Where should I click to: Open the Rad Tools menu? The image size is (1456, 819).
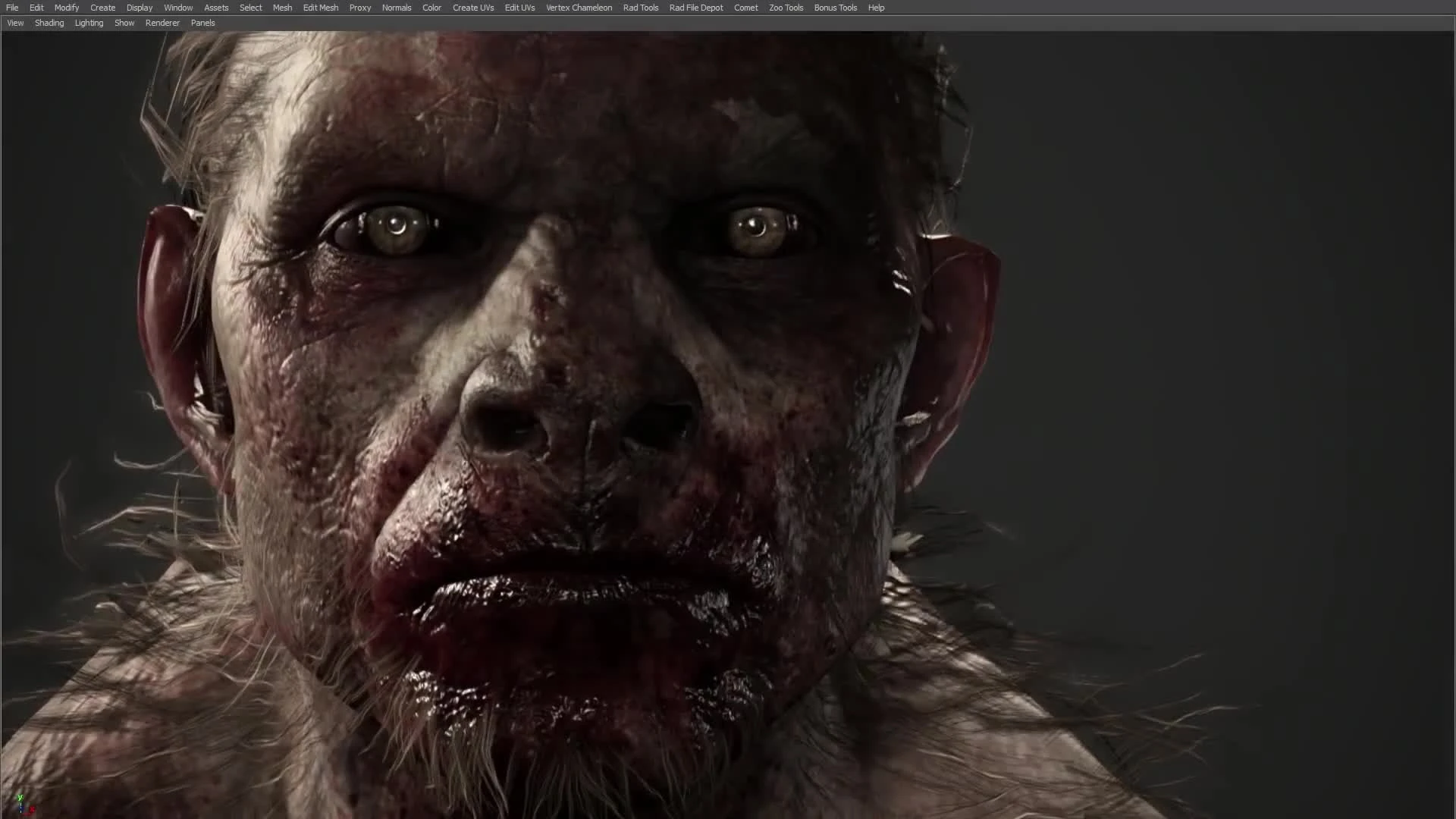click(641, 8)
